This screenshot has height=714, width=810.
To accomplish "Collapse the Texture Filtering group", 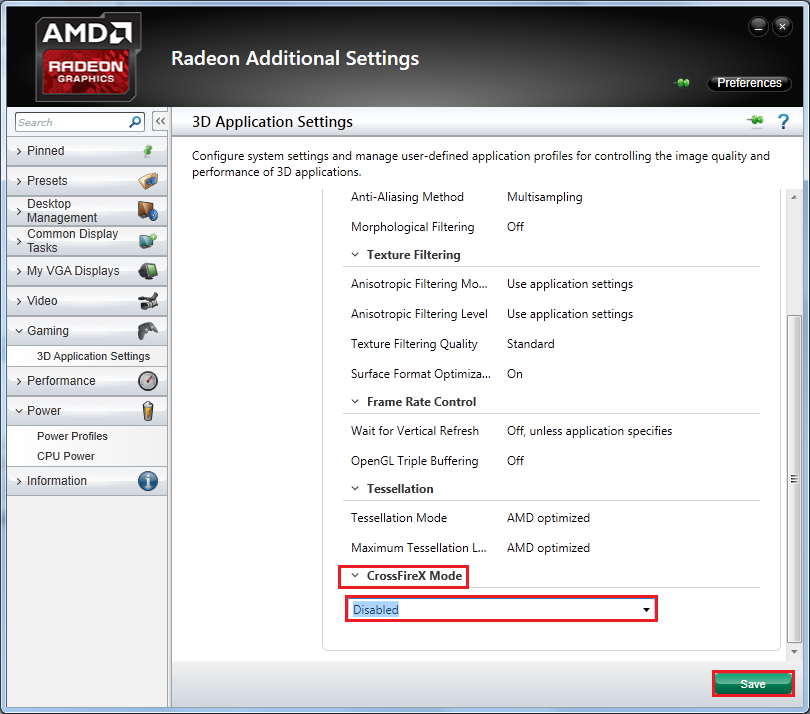I will click(355, 255).
